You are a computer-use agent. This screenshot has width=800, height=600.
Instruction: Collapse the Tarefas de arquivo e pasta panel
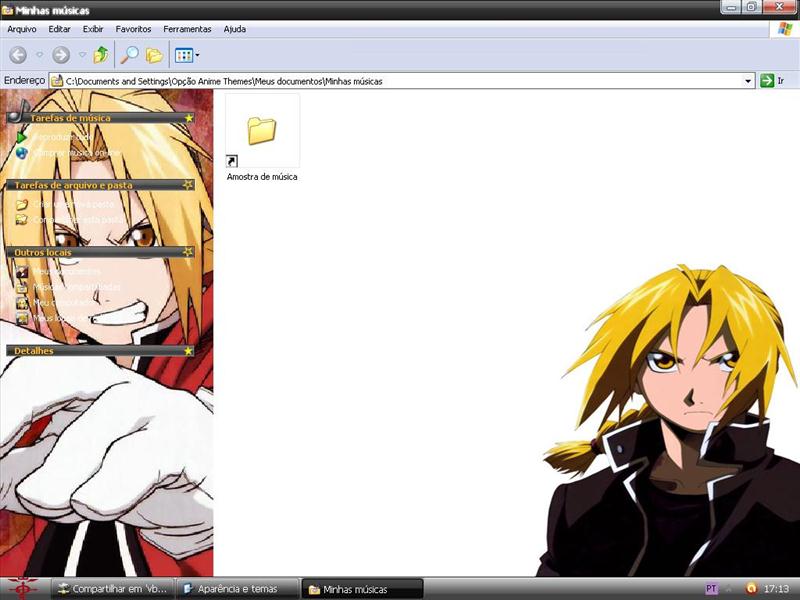(x=188, y=185)
